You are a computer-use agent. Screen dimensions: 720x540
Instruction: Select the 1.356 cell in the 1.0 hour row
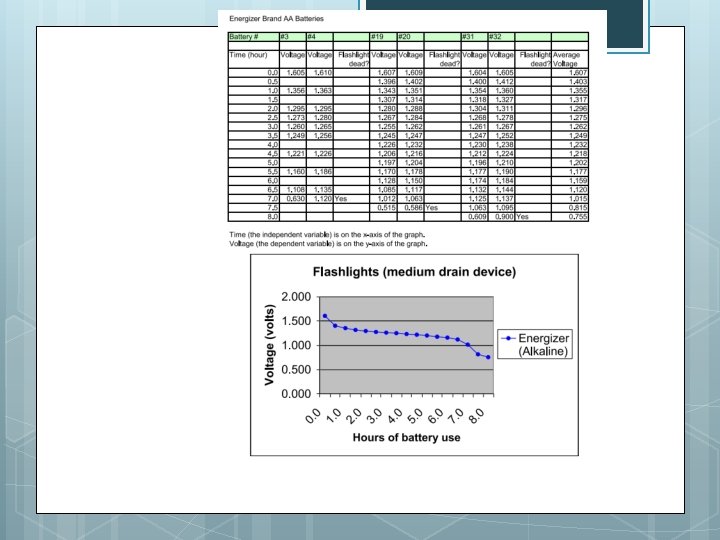pyautogui.click(x=292, y=91)
